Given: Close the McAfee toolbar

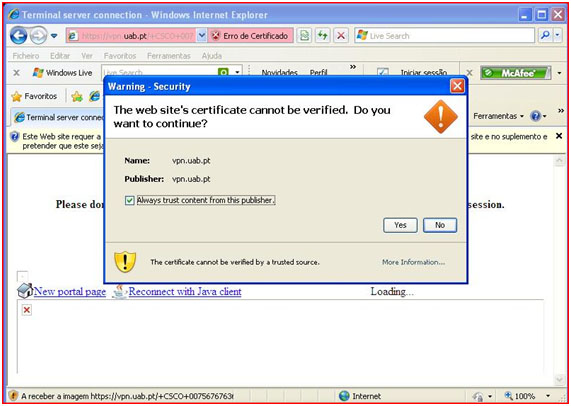Looking at the screenshot, I should click(470, 73).
